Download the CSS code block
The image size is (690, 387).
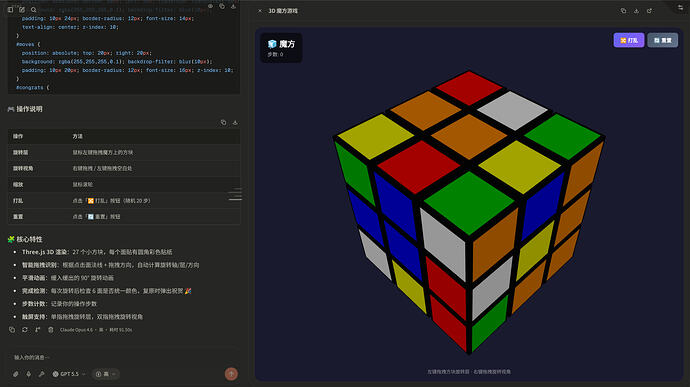pos(233,6)
